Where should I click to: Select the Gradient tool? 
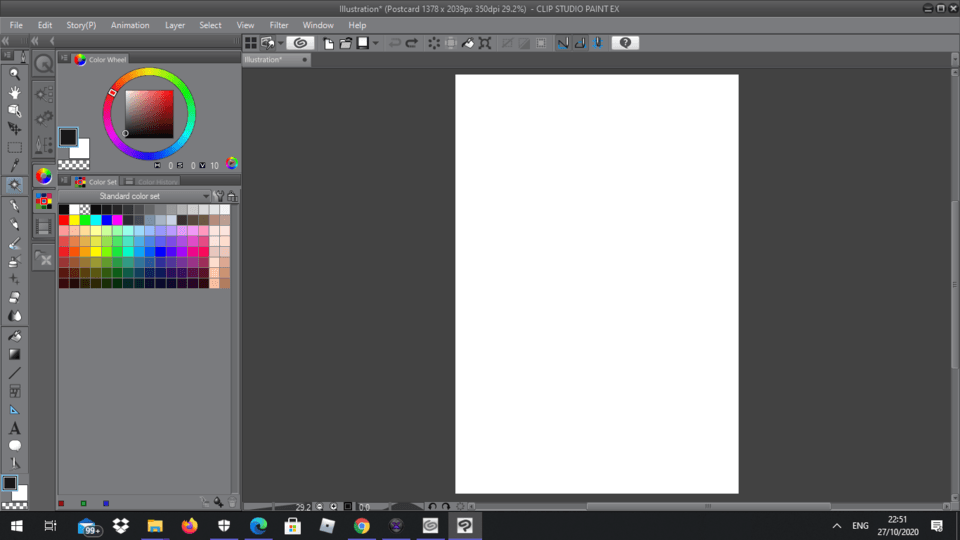(x=15, y=354)
